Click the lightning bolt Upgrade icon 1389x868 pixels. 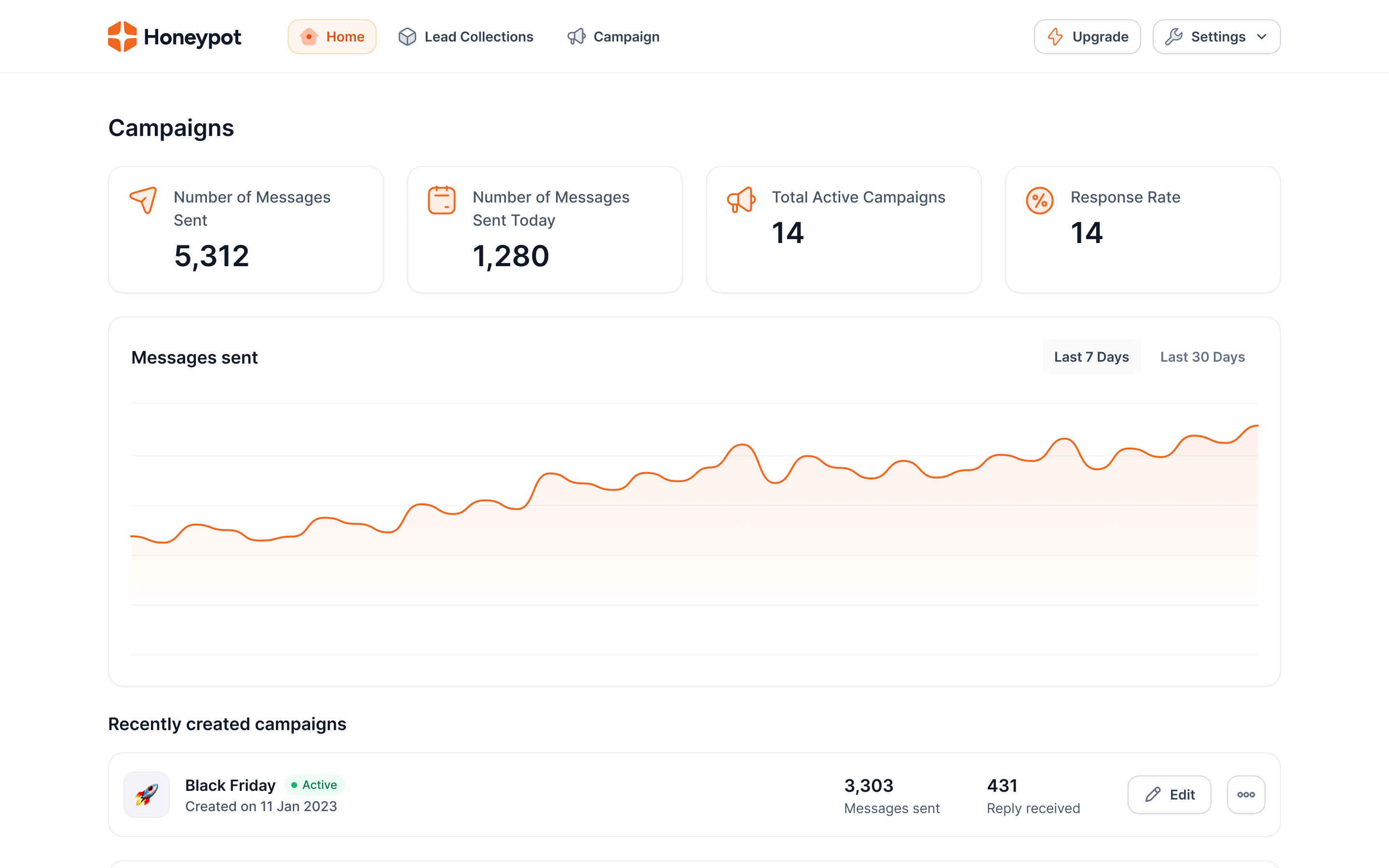1055,37
